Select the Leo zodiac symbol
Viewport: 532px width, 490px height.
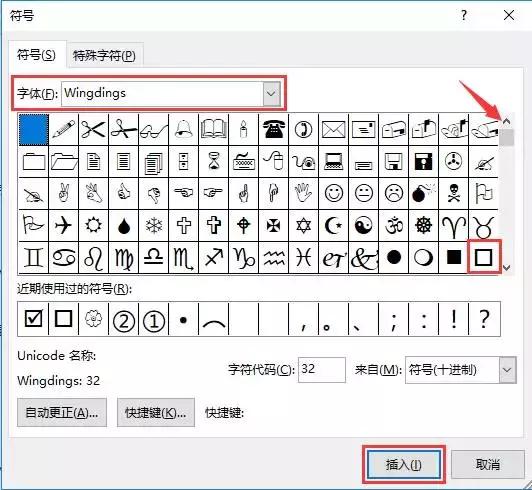click(93, 258)
